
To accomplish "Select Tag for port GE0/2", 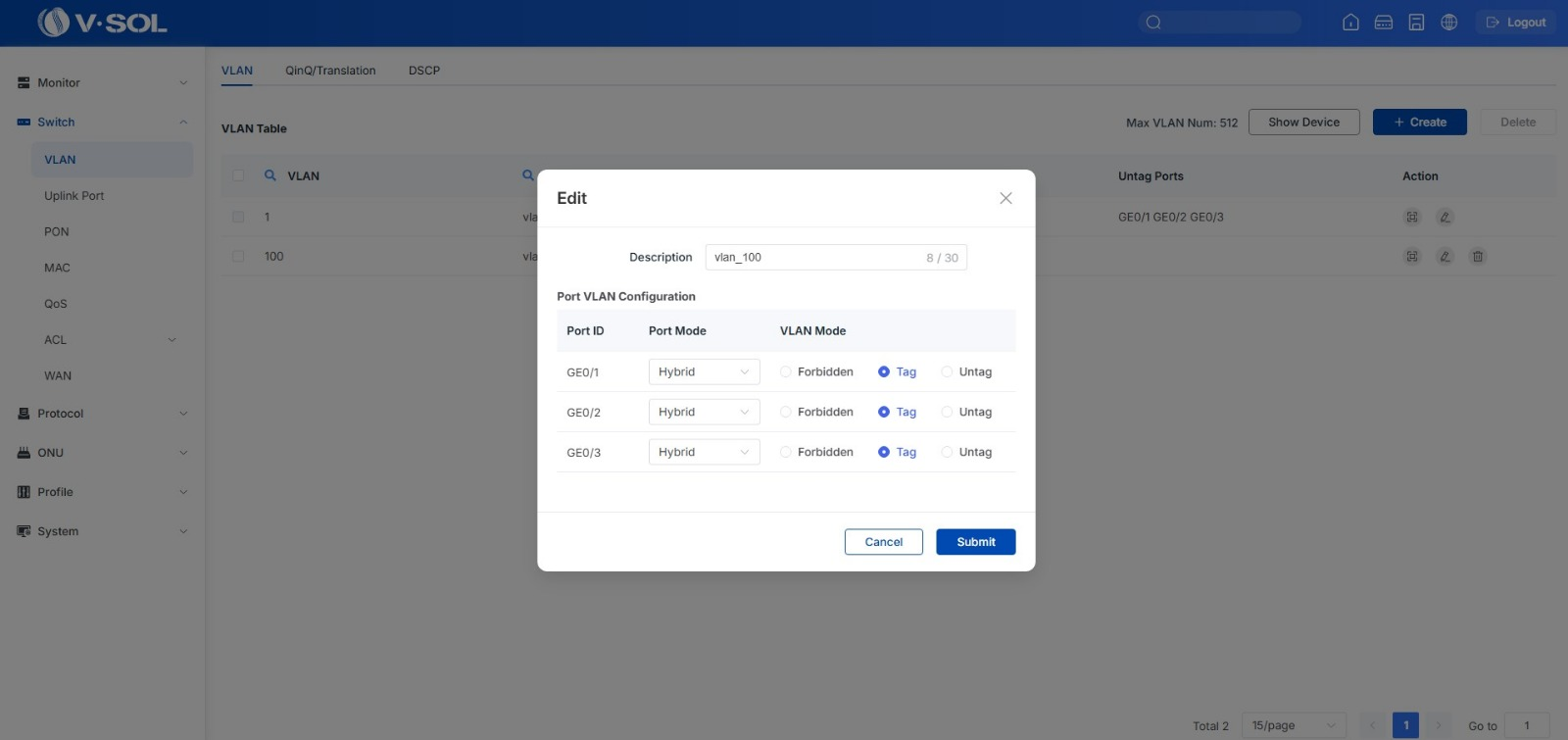I will click(884, 413).
